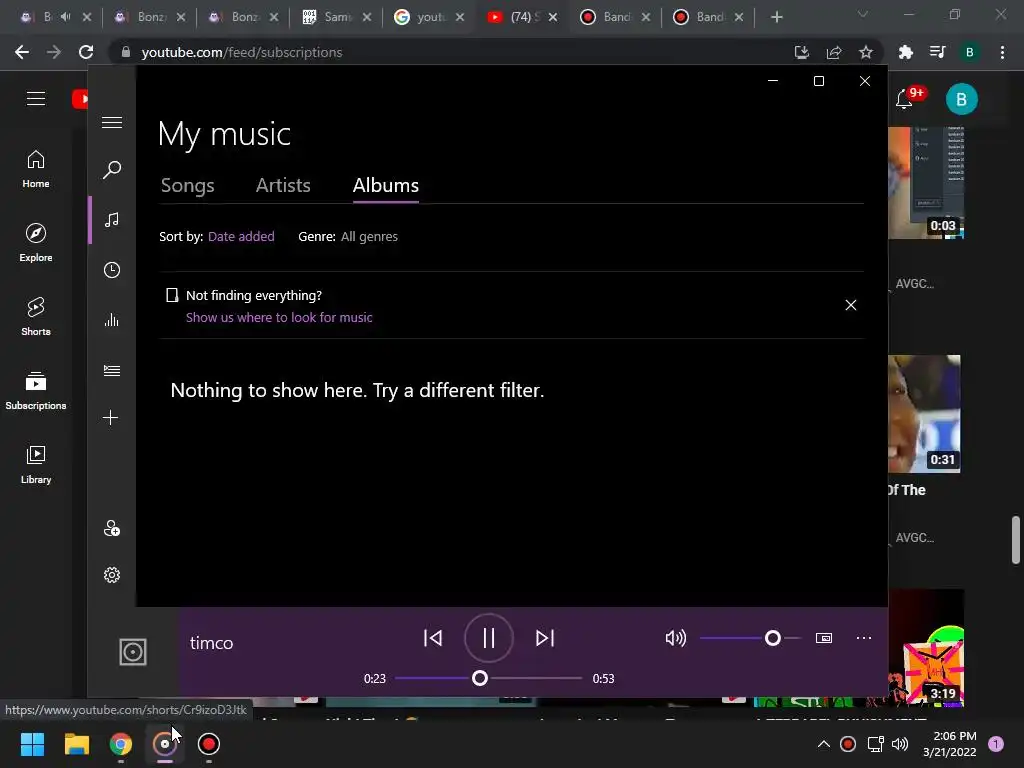Open Chrome from taskbar
This screenshot has width=1024, height=768.
pyautogui.click(x=121, y=744)
